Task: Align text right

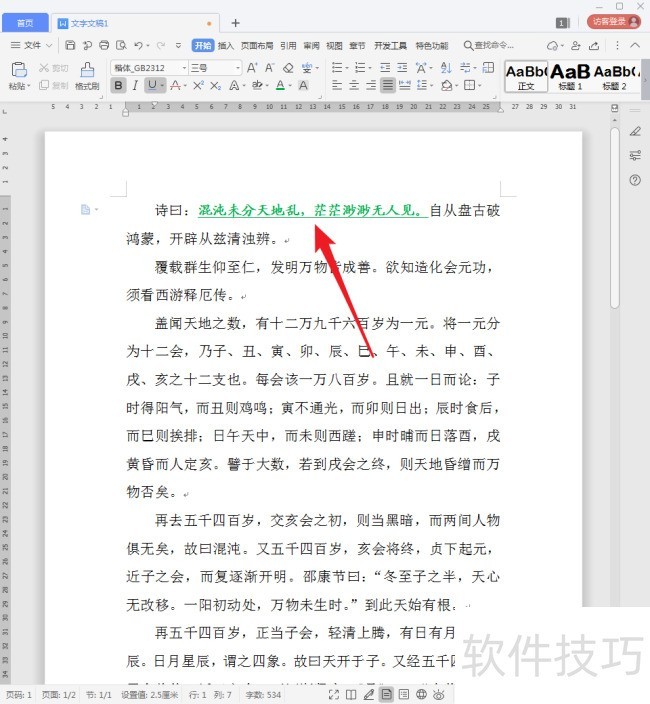Action: pyautogui.click(x=371, y=85)
